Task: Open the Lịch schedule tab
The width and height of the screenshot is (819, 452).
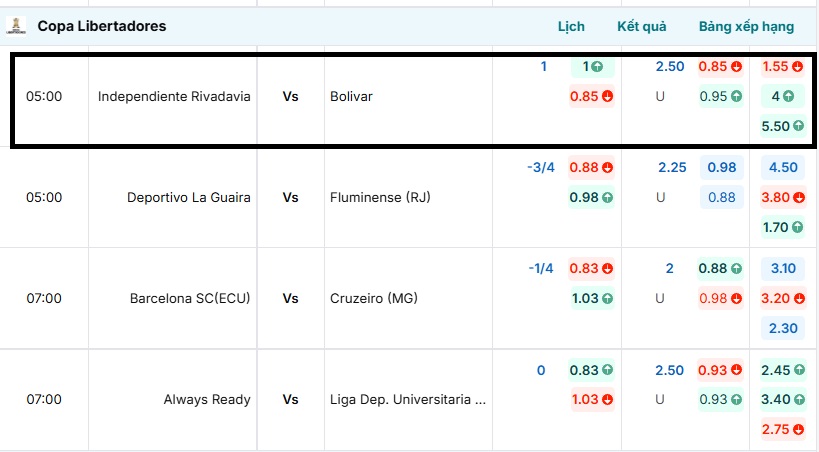Action: tap(571, 26)
